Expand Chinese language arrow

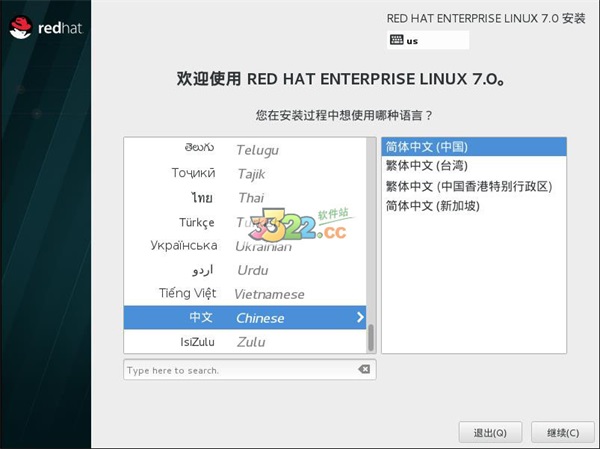pyautogui.click(x=360, y=317)
